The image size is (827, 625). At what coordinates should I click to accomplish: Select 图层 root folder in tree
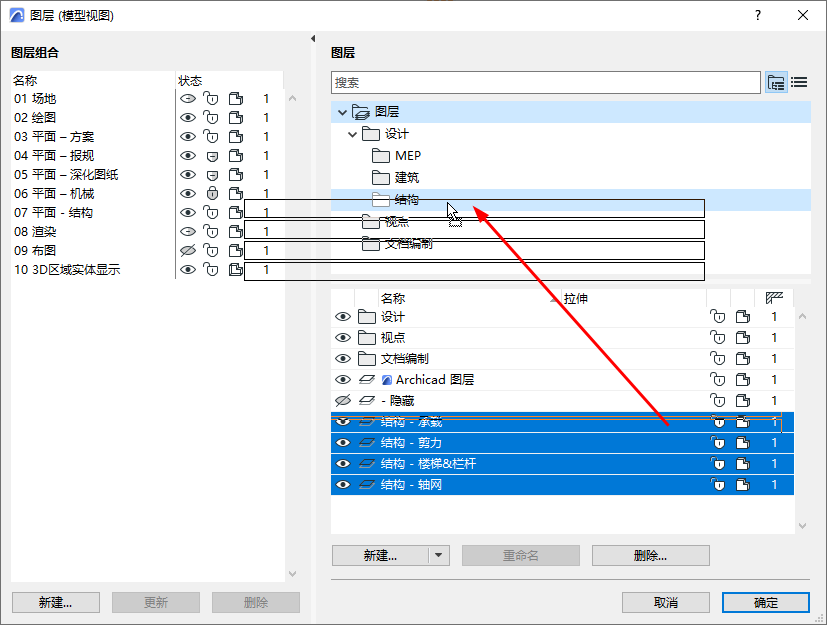[x=387, y=112]
